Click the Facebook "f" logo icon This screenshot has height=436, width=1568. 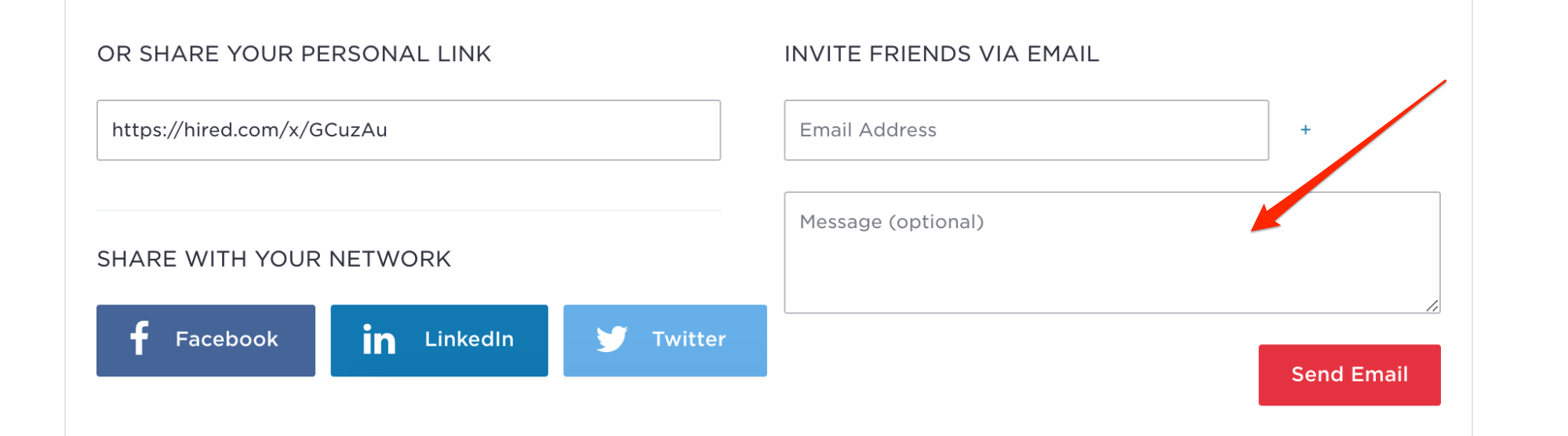[x=140, y=339]
